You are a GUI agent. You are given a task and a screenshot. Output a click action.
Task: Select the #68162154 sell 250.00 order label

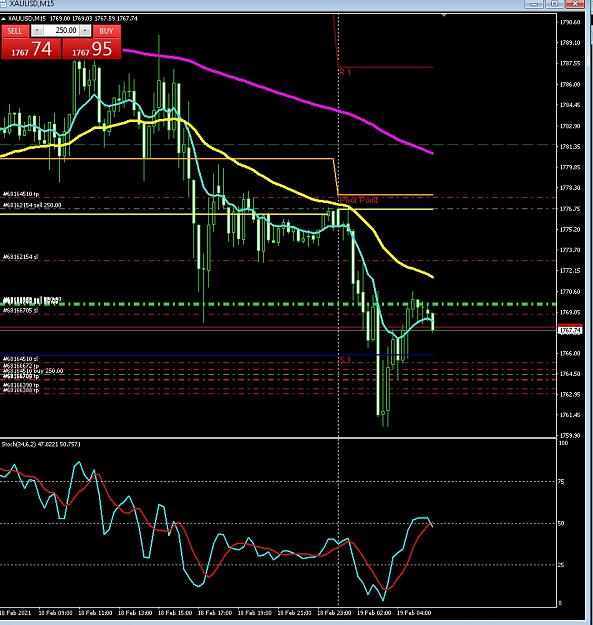[32, 205]
